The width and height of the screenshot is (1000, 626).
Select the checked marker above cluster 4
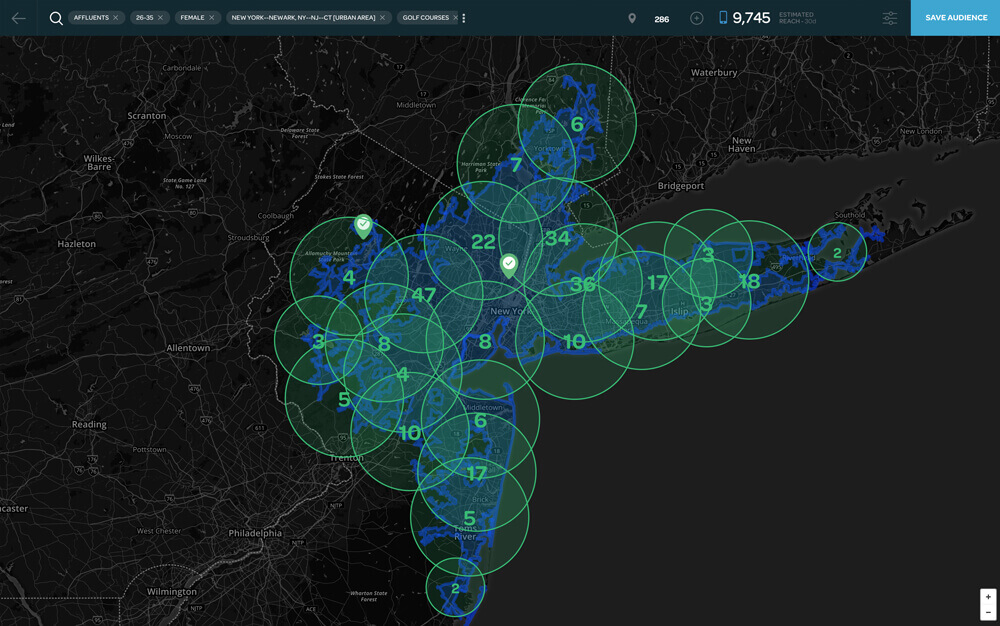pos(363,225)
